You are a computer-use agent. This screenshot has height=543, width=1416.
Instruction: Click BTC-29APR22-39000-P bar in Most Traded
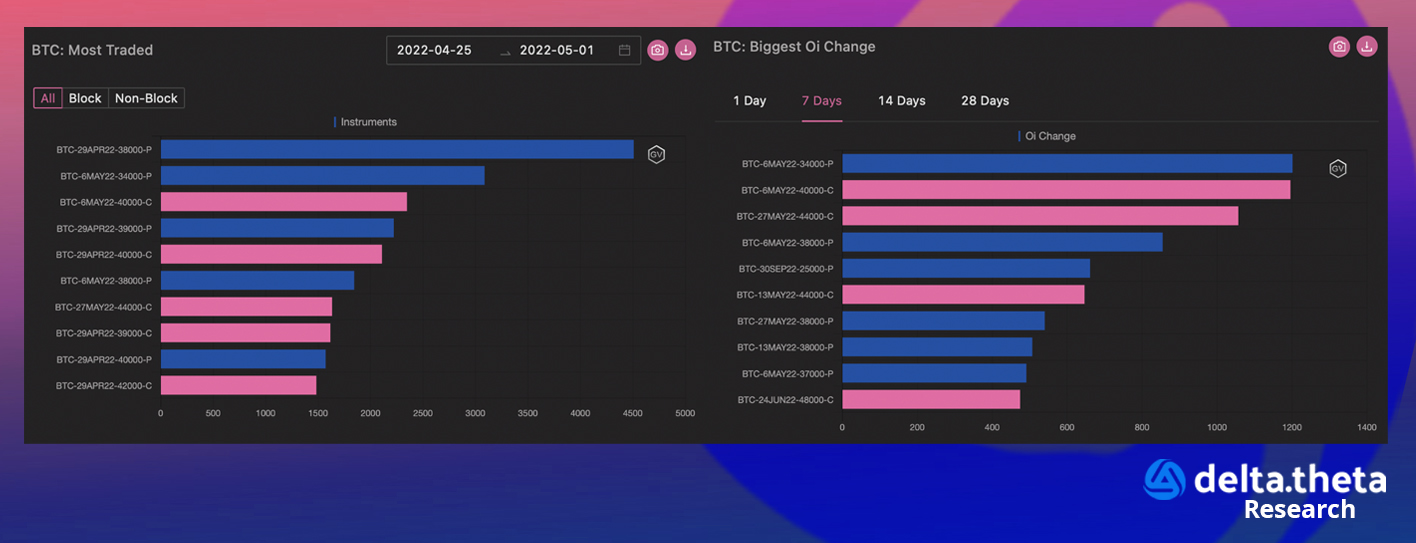[x=277, y=228]
